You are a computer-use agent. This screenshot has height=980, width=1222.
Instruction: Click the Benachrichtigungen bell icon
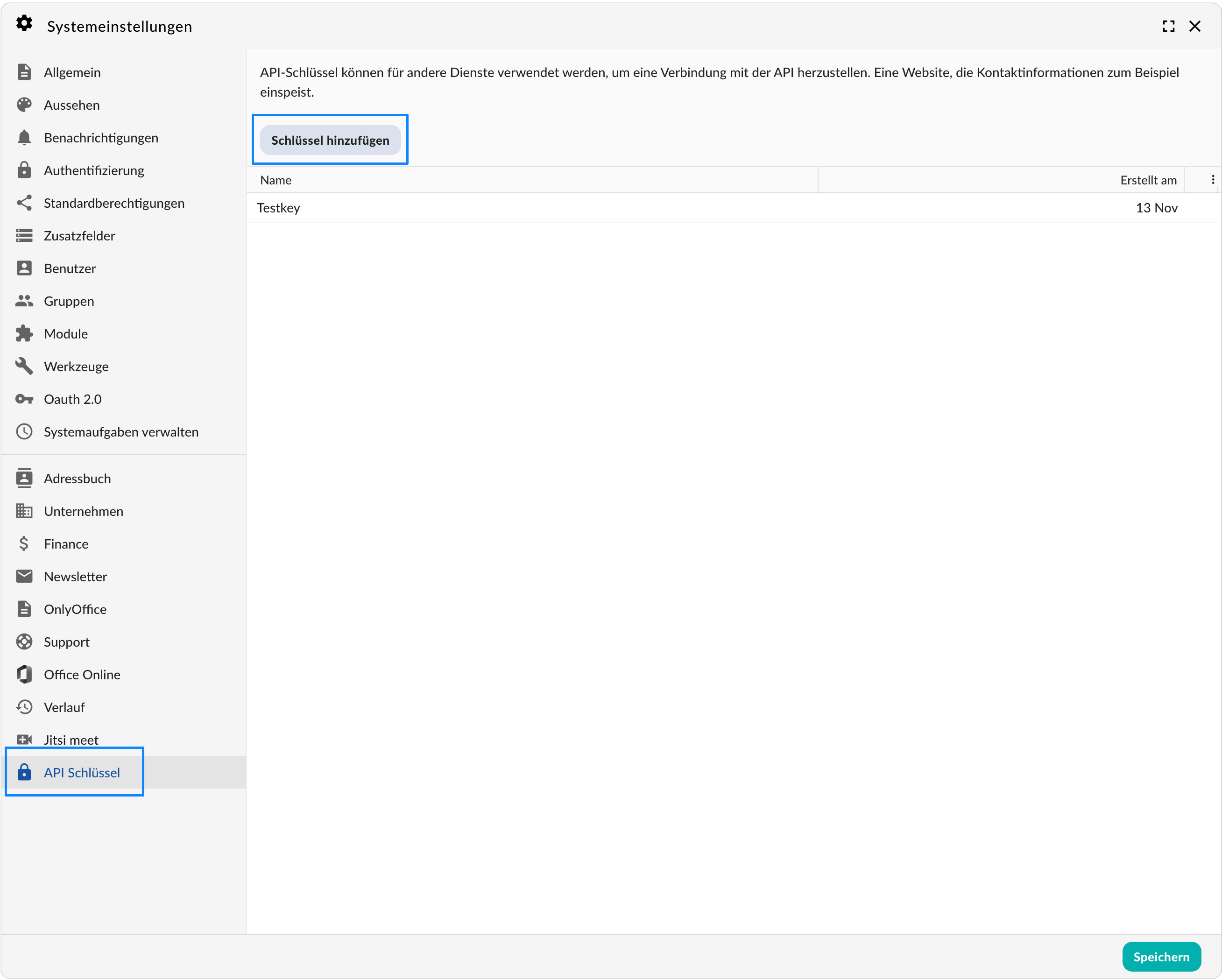click(x=24, y=138)
